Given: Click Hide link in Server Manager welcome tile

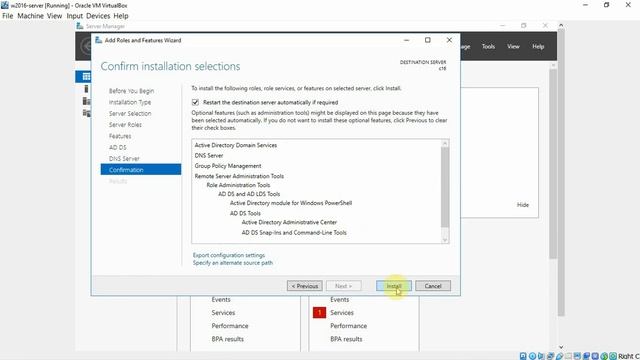Looking at the screenshot, I should point(523,205).
